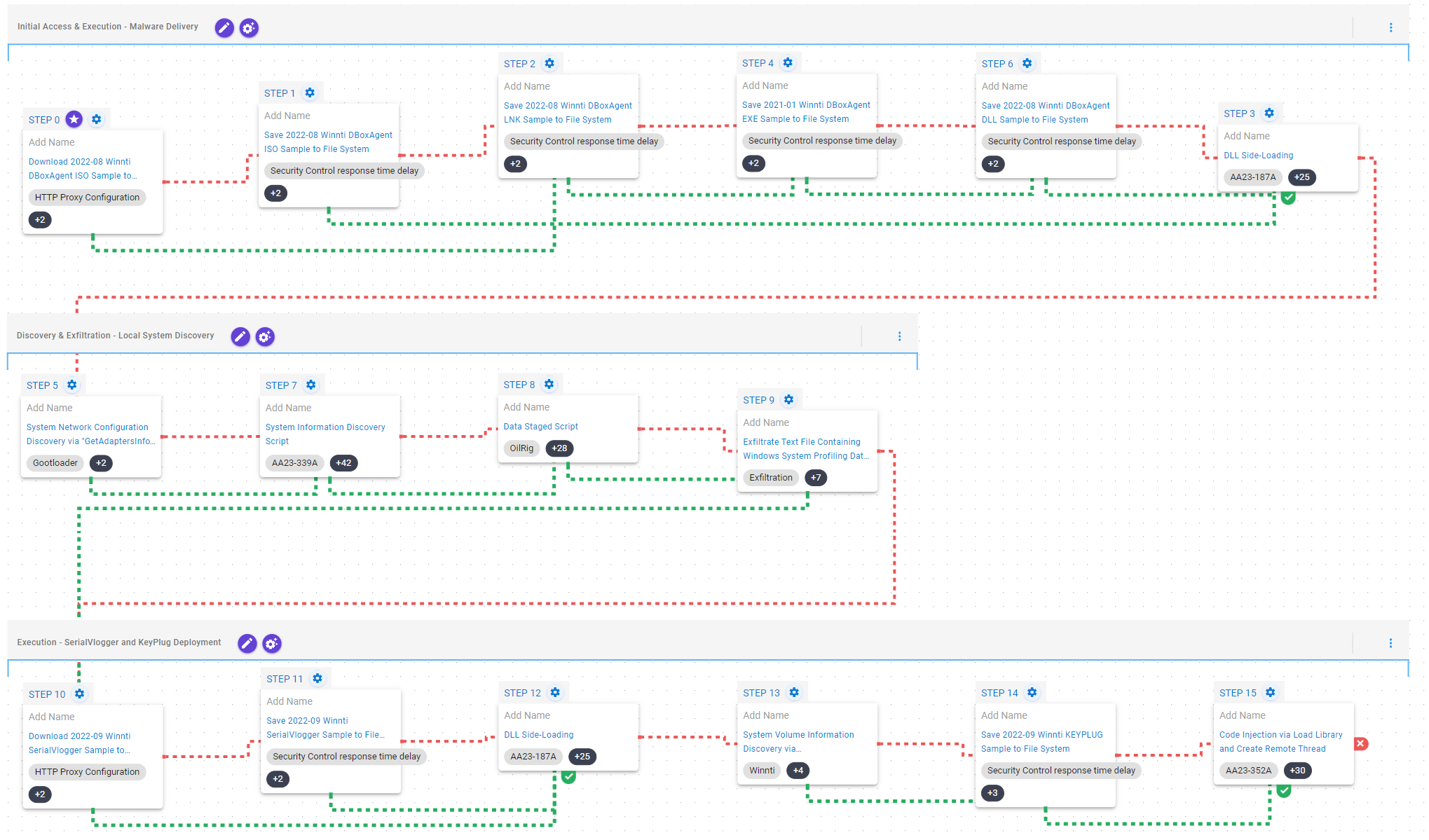Click the green checkmark under STEP 12
This screenshot has width=1429, height=840.
[x=568, y=776]
